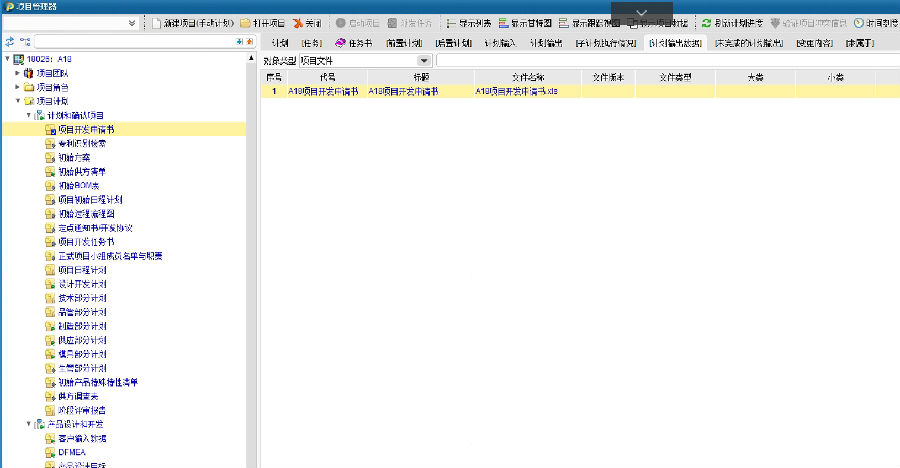Click the 序号 column header

pos(274,77)
